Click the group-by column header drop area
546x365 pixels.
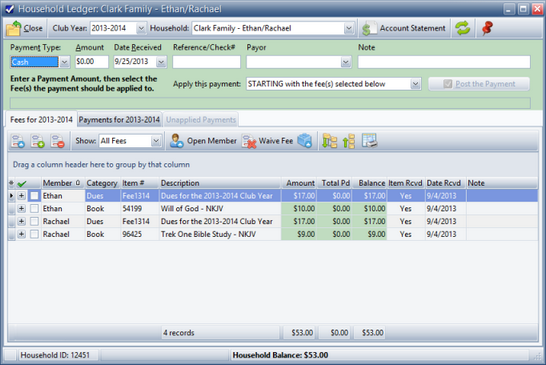(273, 165)
